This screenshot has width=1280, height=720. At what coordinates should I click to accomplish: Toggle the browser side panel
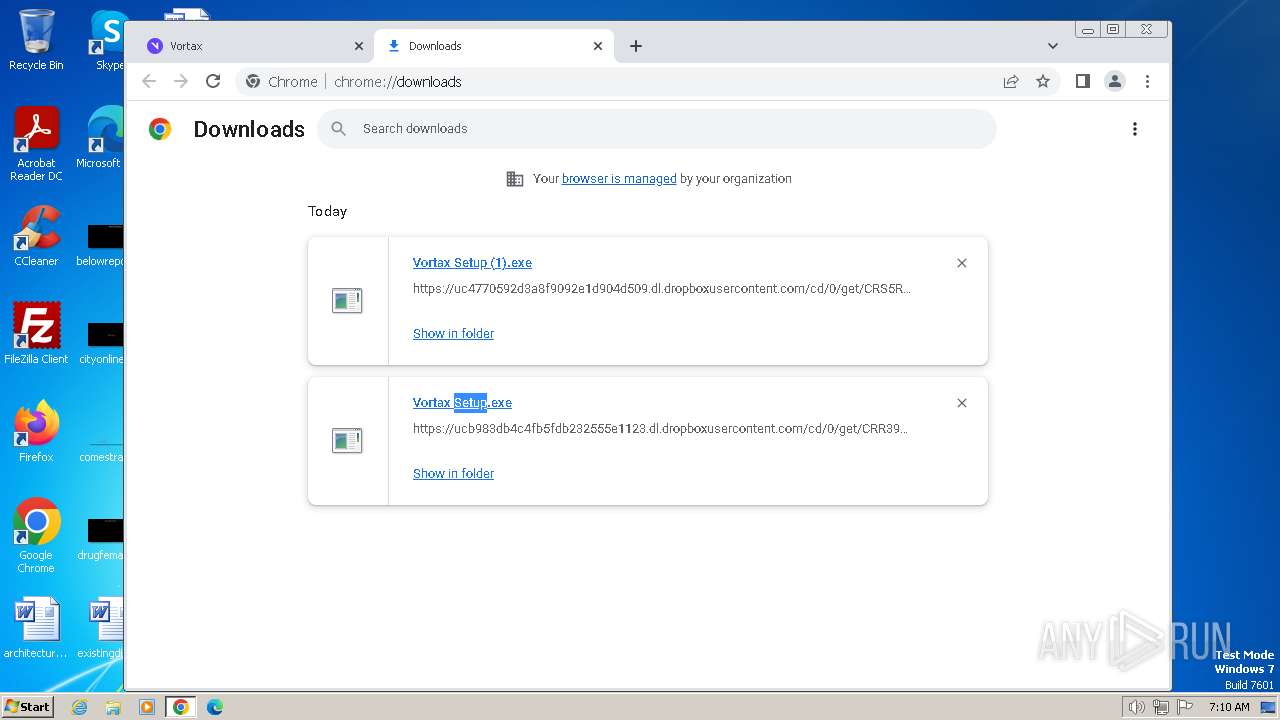pyautogui.click(x=1082, y=82)
